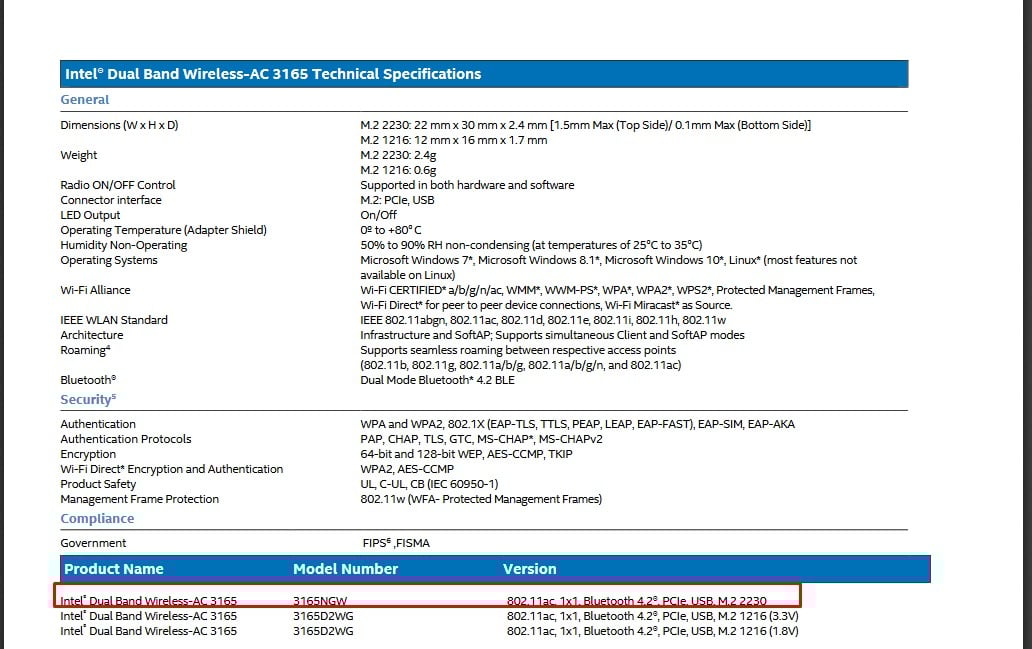Select "3165D2WG" in the M.2 1216 (1.8V) row
This screenshot has height=649, width=1032.
323,631
